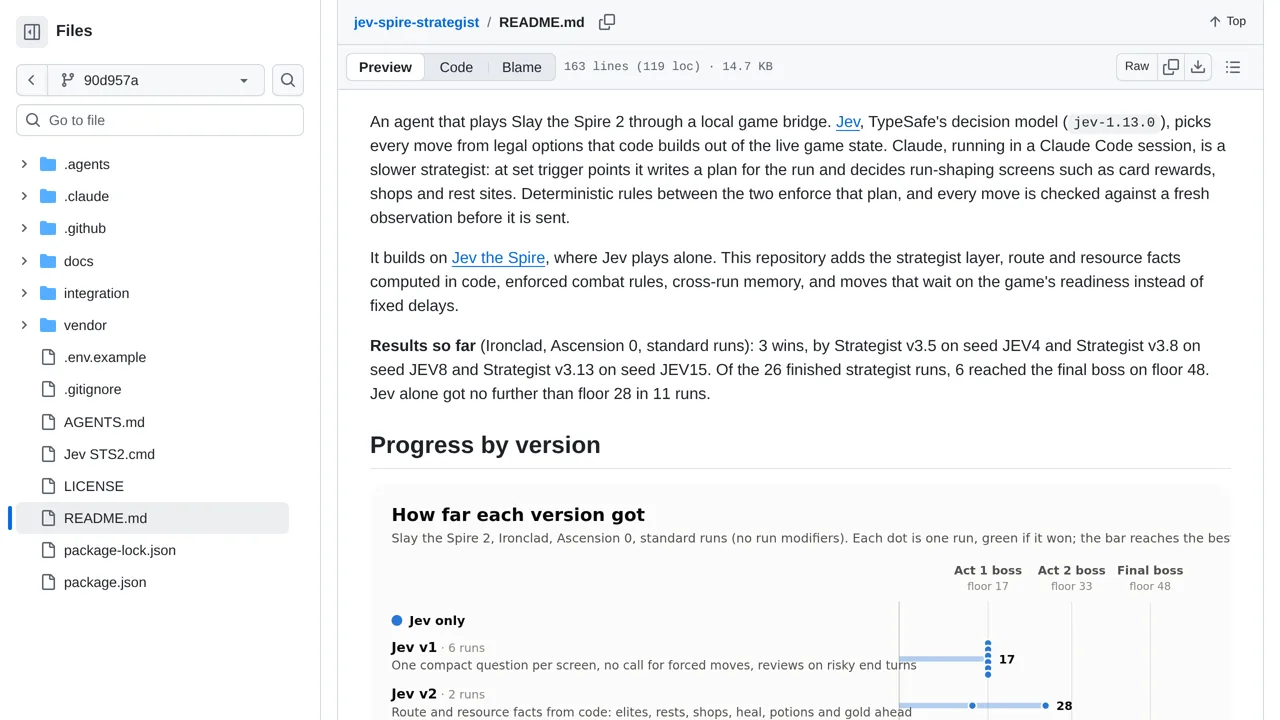Viewport: 1280px width, 720px height.
Task: Click the vendor folder icon
Action: (x=48, y=325)
